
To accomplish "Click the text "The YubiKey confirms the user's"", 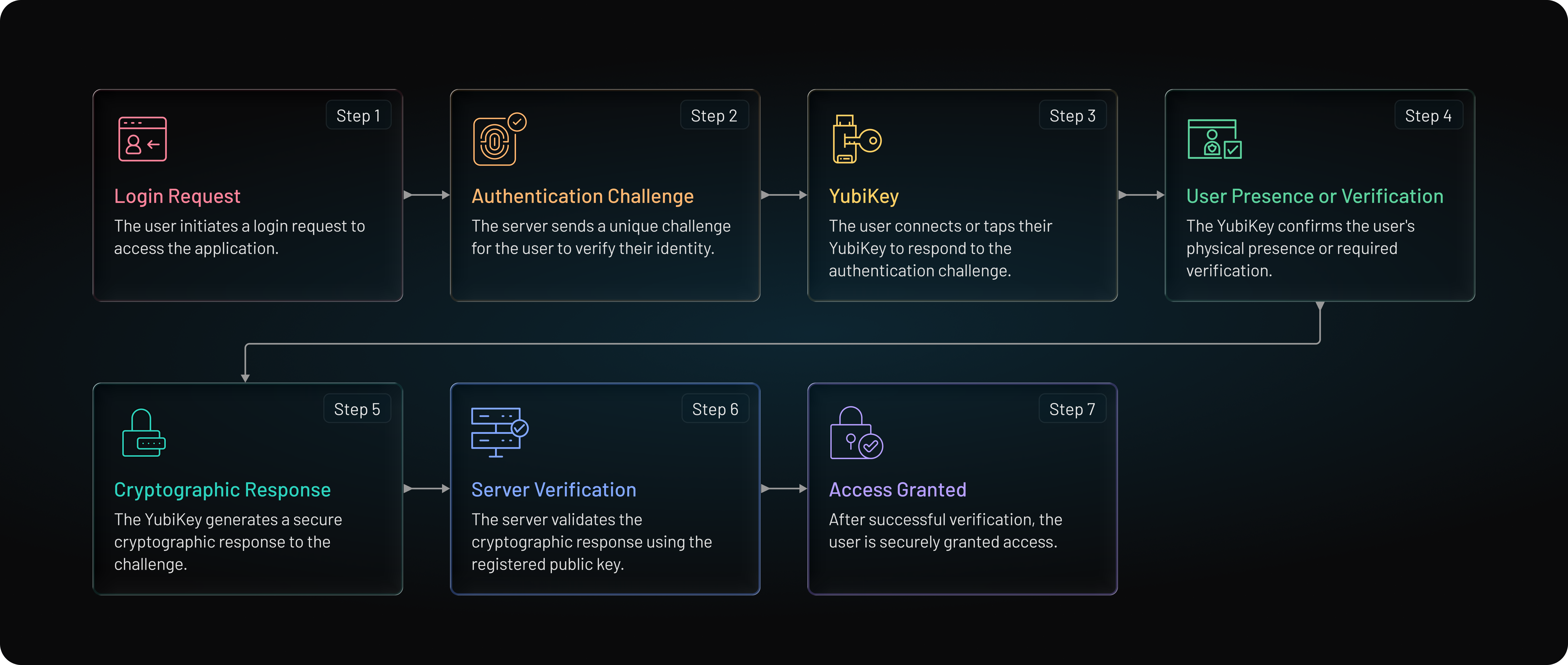I will pos(1300,226).
